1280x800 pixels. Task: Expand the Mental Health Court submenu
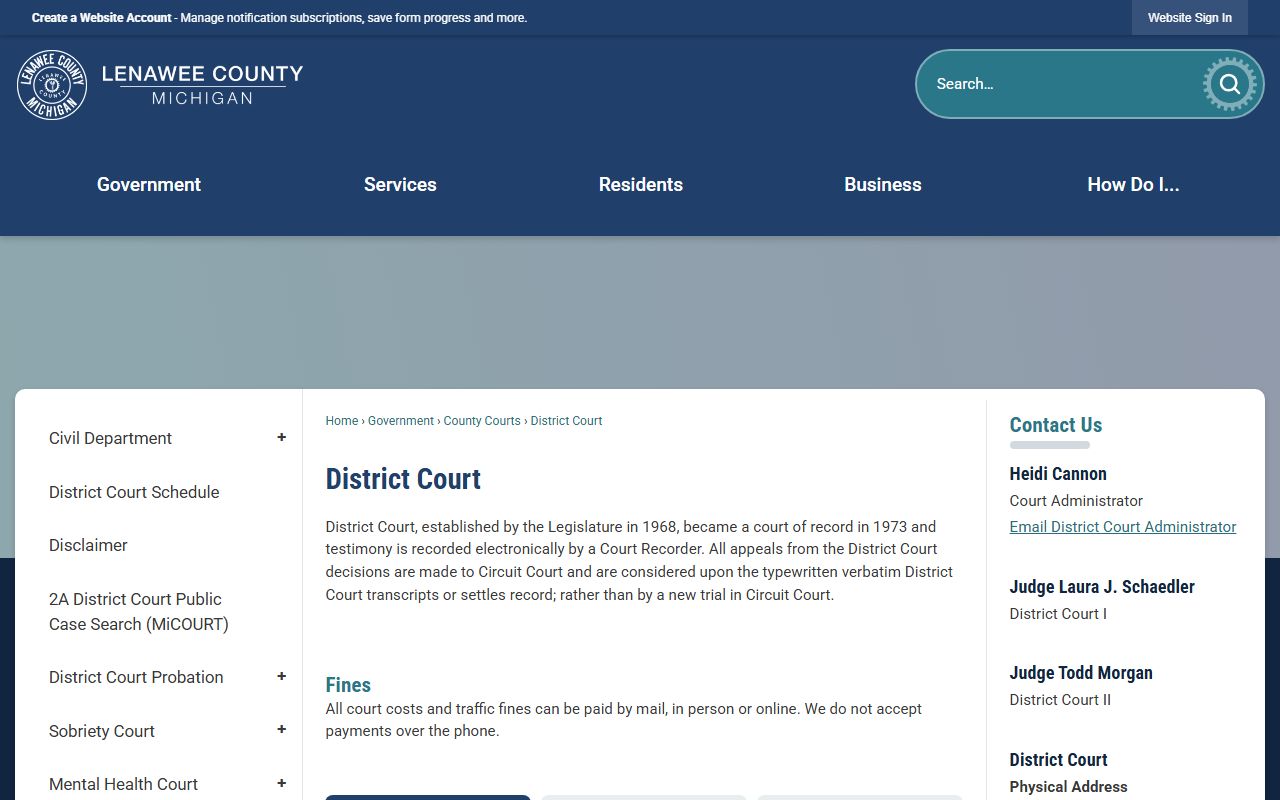coord(281,784)
